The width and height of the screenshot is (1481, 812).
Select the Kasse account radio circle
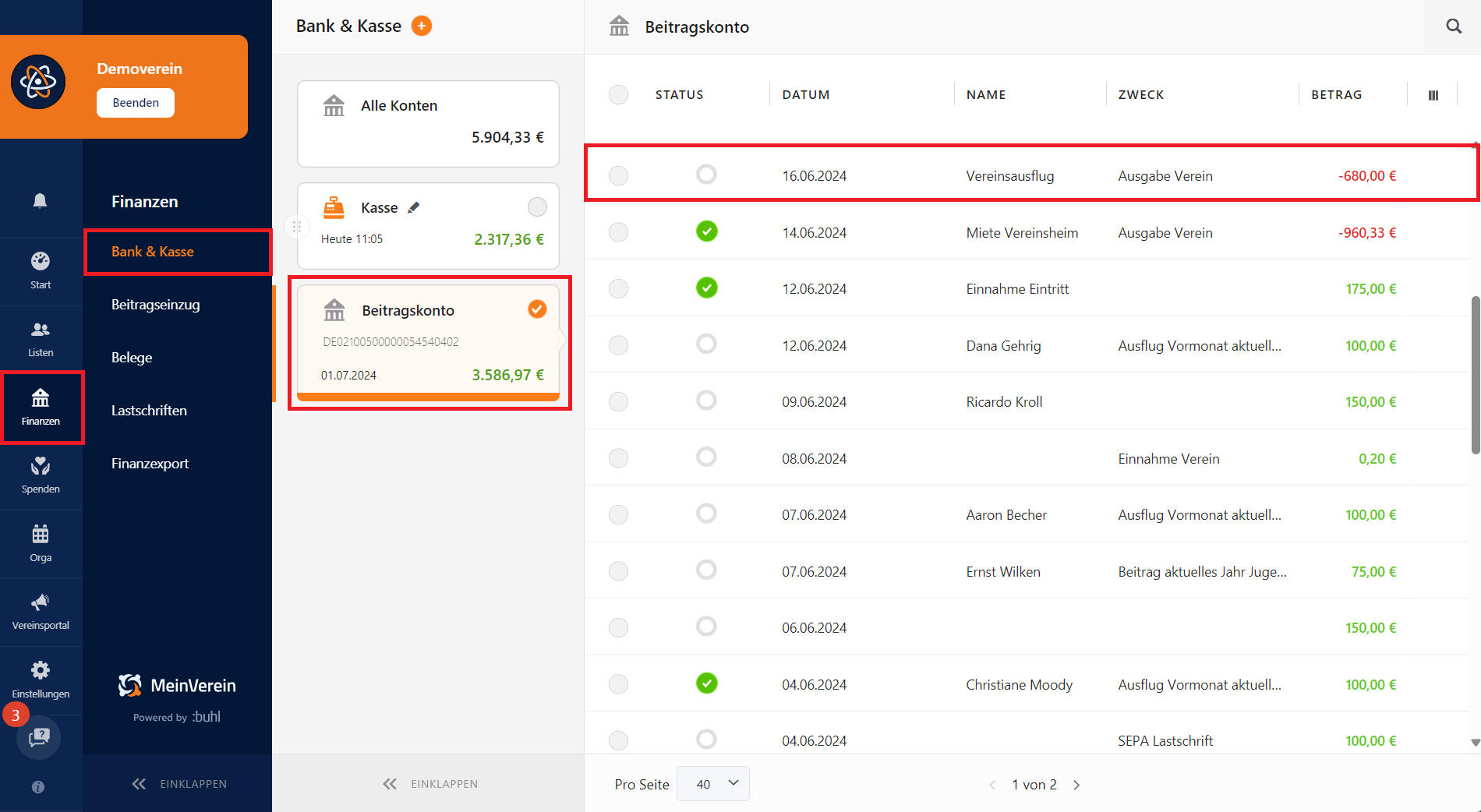coord(537,207)
